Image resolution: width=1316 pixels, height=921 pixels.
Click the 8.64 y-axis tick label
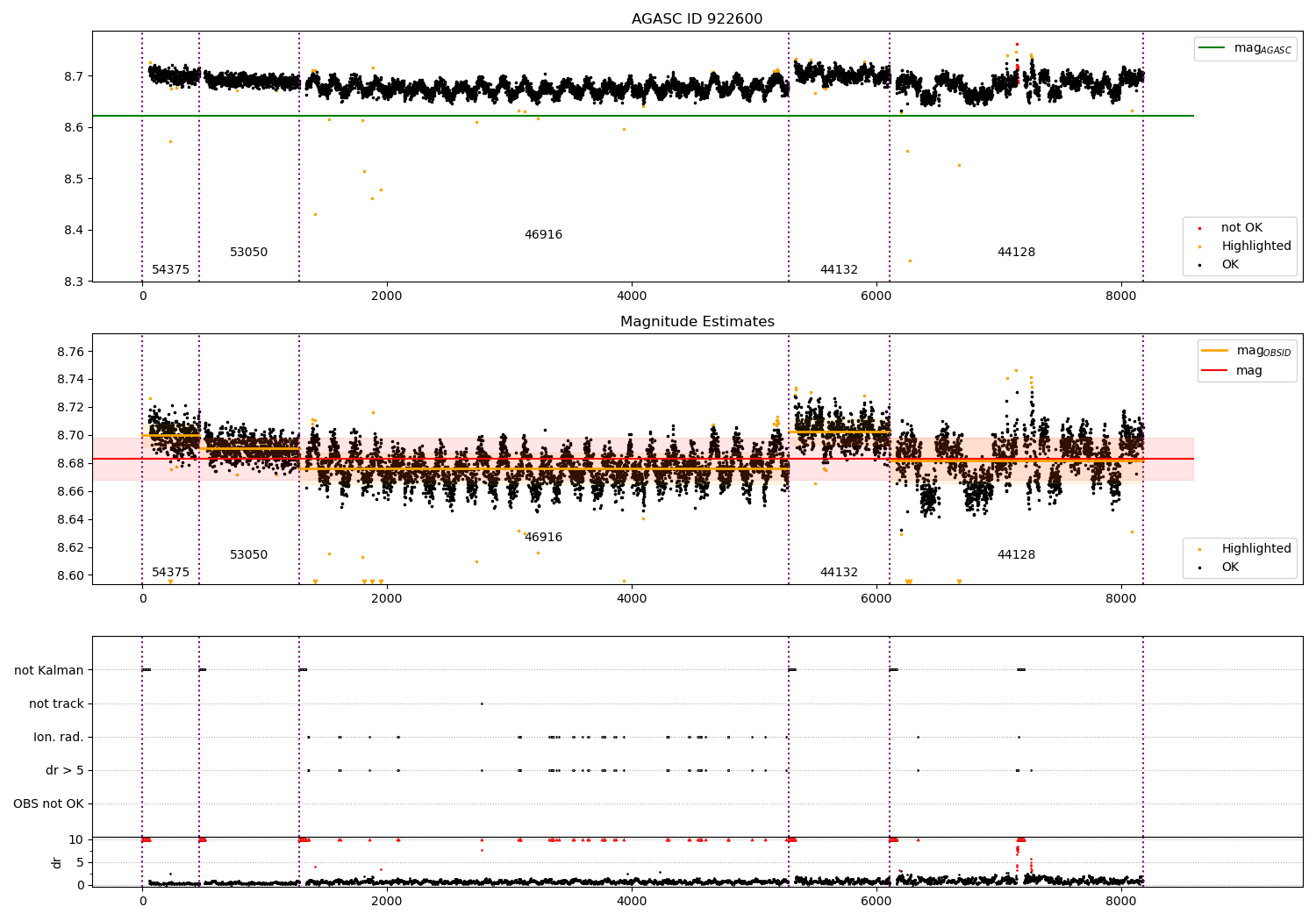71,520
